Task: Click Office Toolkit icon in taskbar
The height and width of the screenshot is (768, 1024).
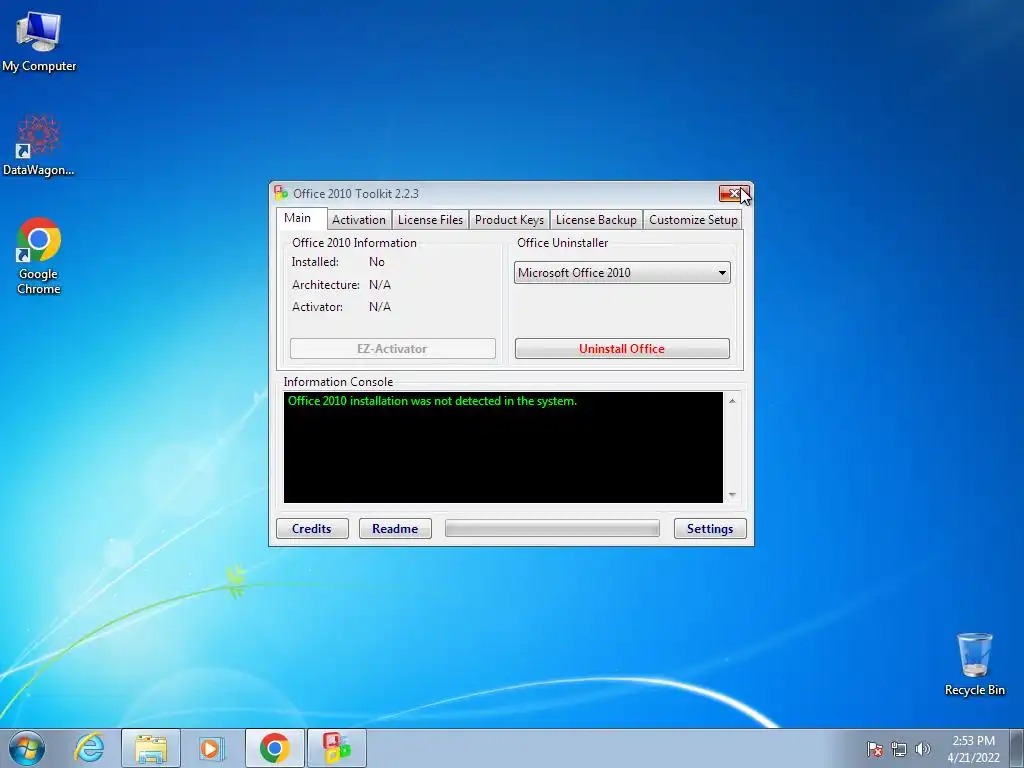Action: [336, 748]
